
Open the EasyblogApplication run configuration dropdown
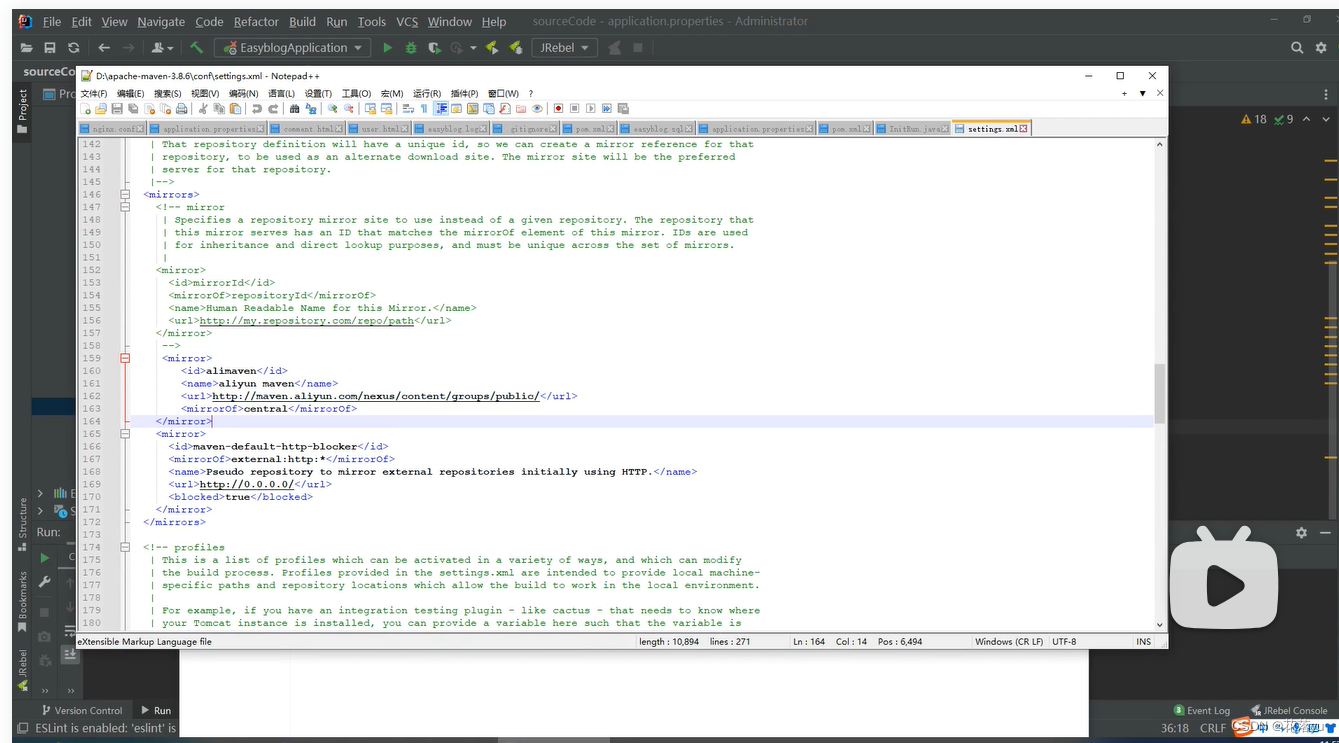tap(292, 47)
